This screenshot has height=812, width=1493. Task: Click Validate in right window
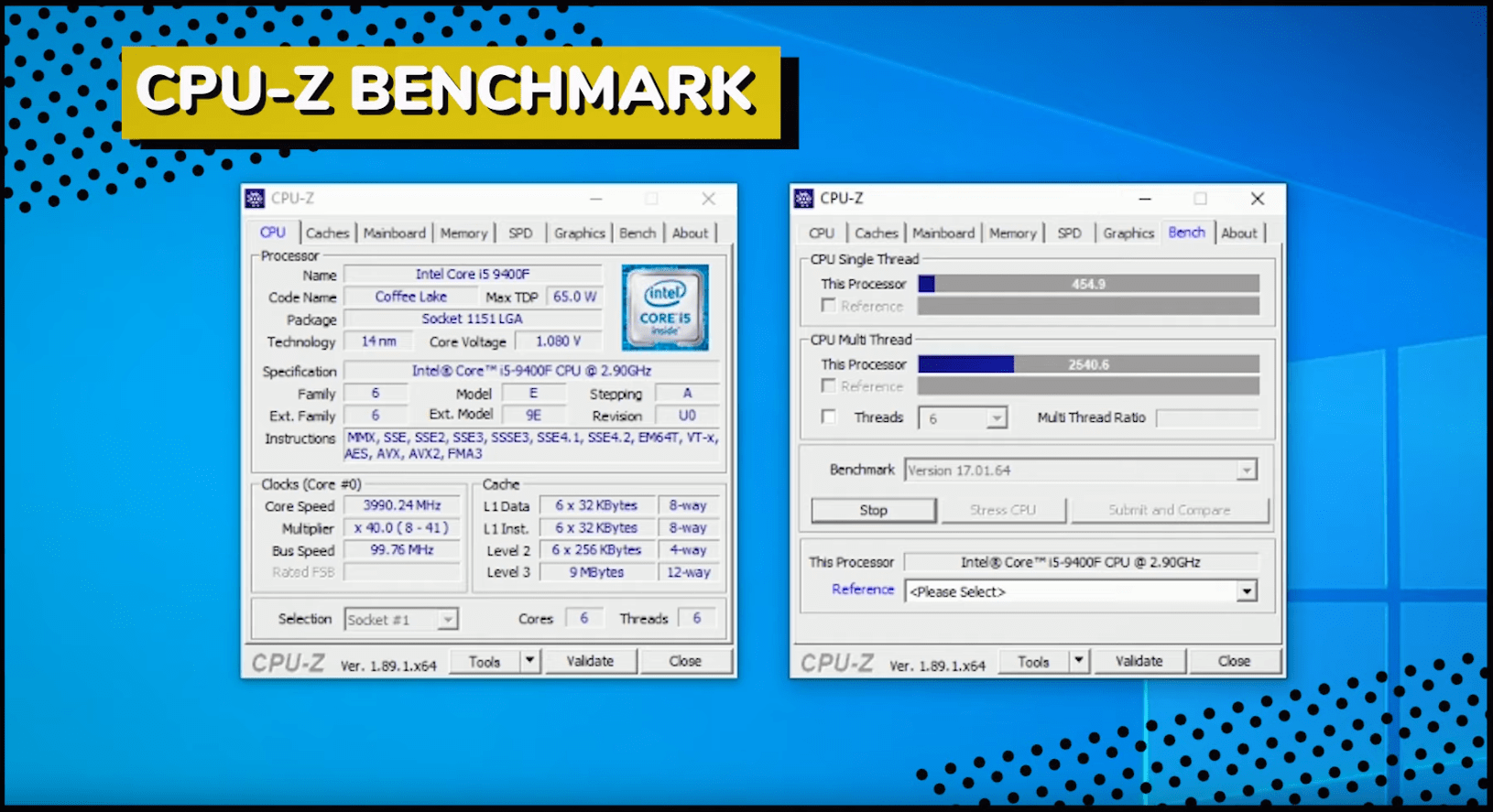[1139, 661]
